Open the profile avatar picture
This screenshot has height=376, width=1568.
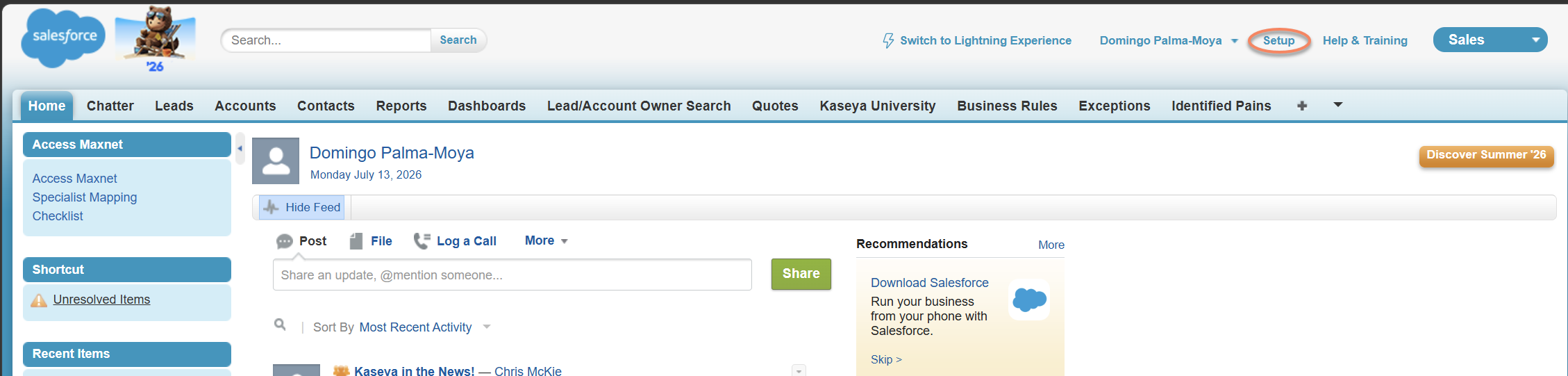click(x=276, y=161)
